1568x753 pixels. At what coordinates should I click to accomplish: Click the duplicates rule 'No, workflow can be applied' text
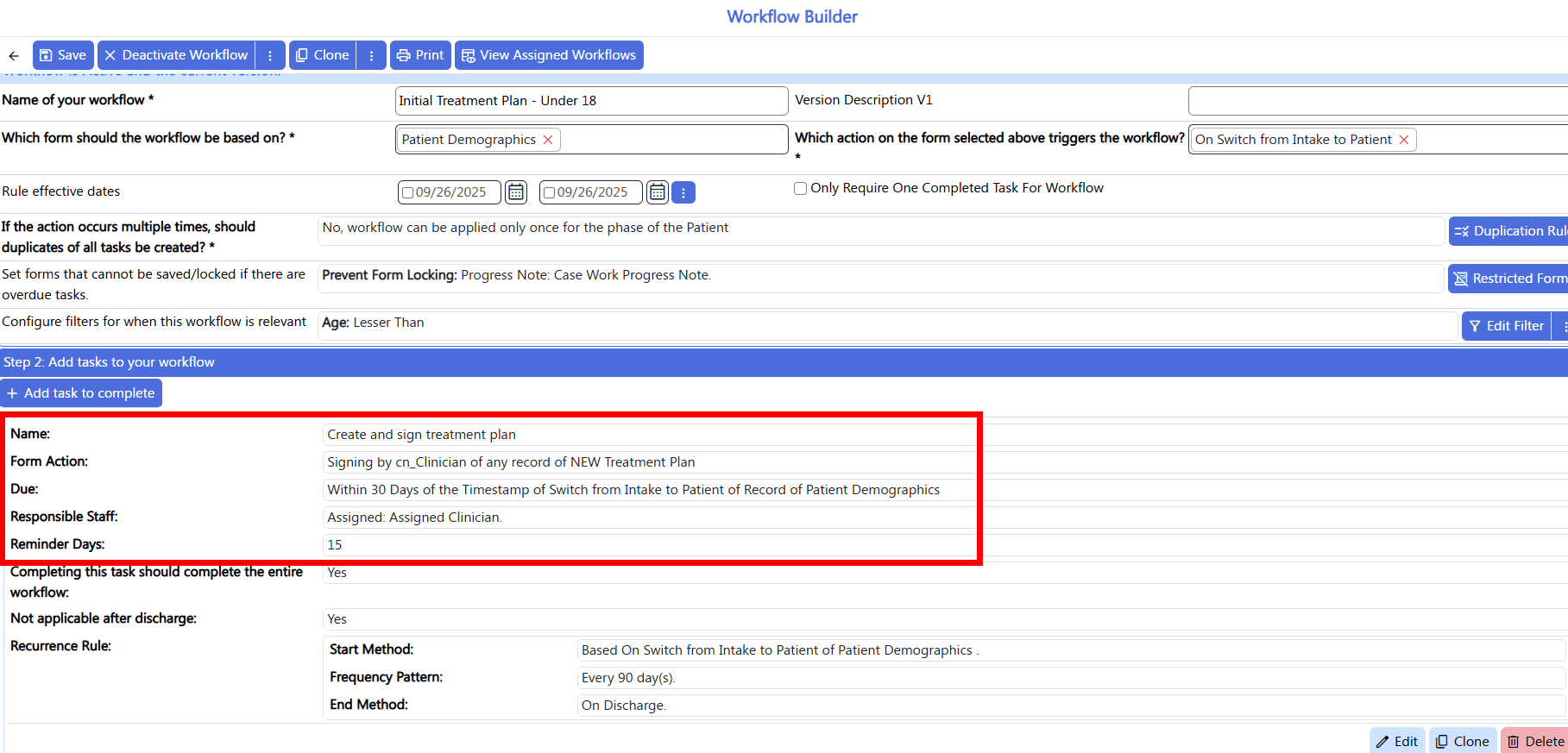point(525,228)
